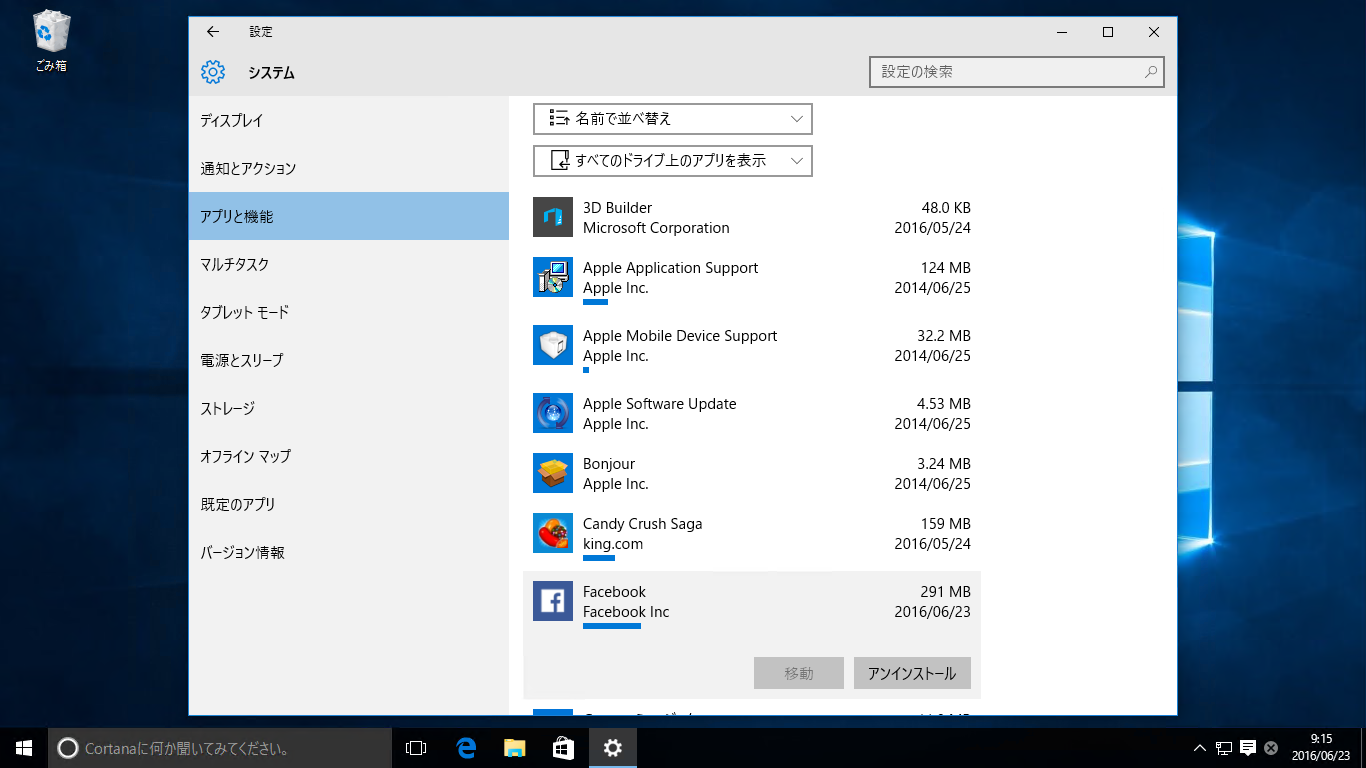Go back with the arrow in title bar

(213, 32)
